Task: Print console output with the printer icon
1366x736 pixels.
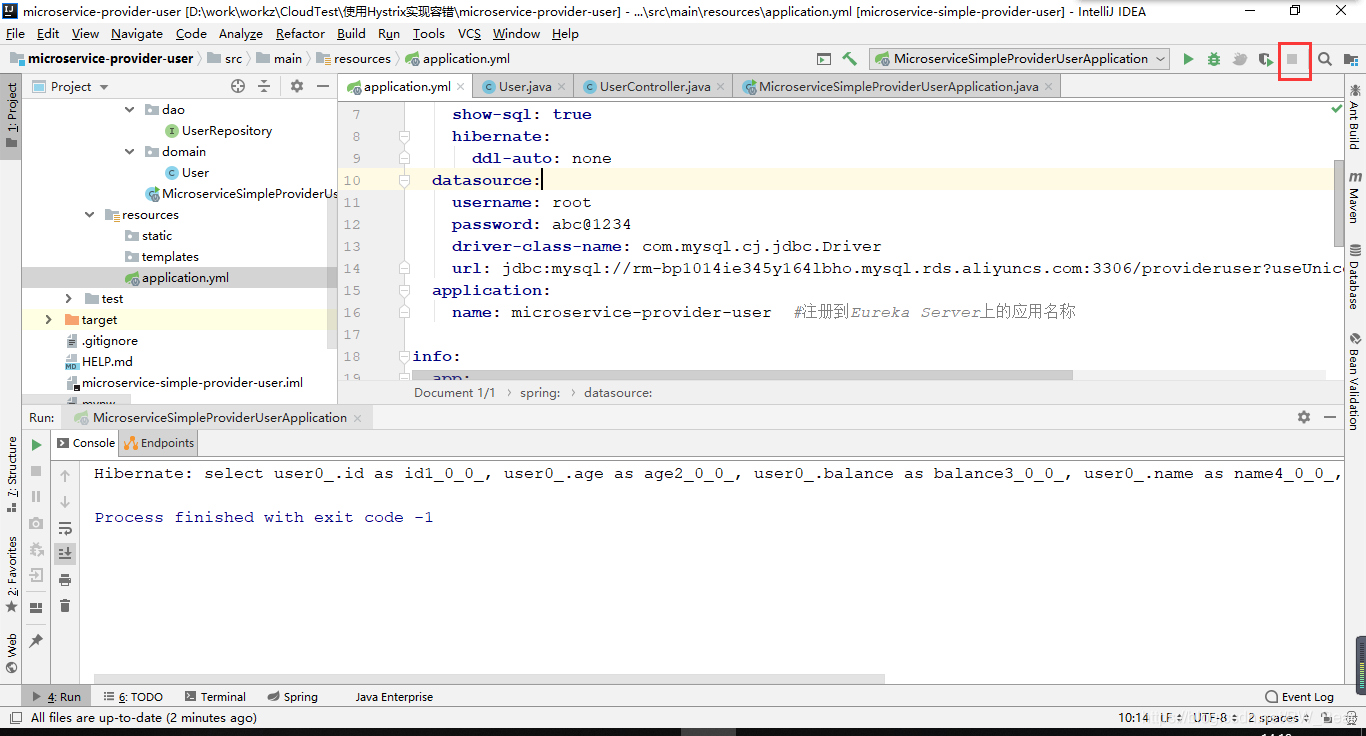Action: [65, 580]
